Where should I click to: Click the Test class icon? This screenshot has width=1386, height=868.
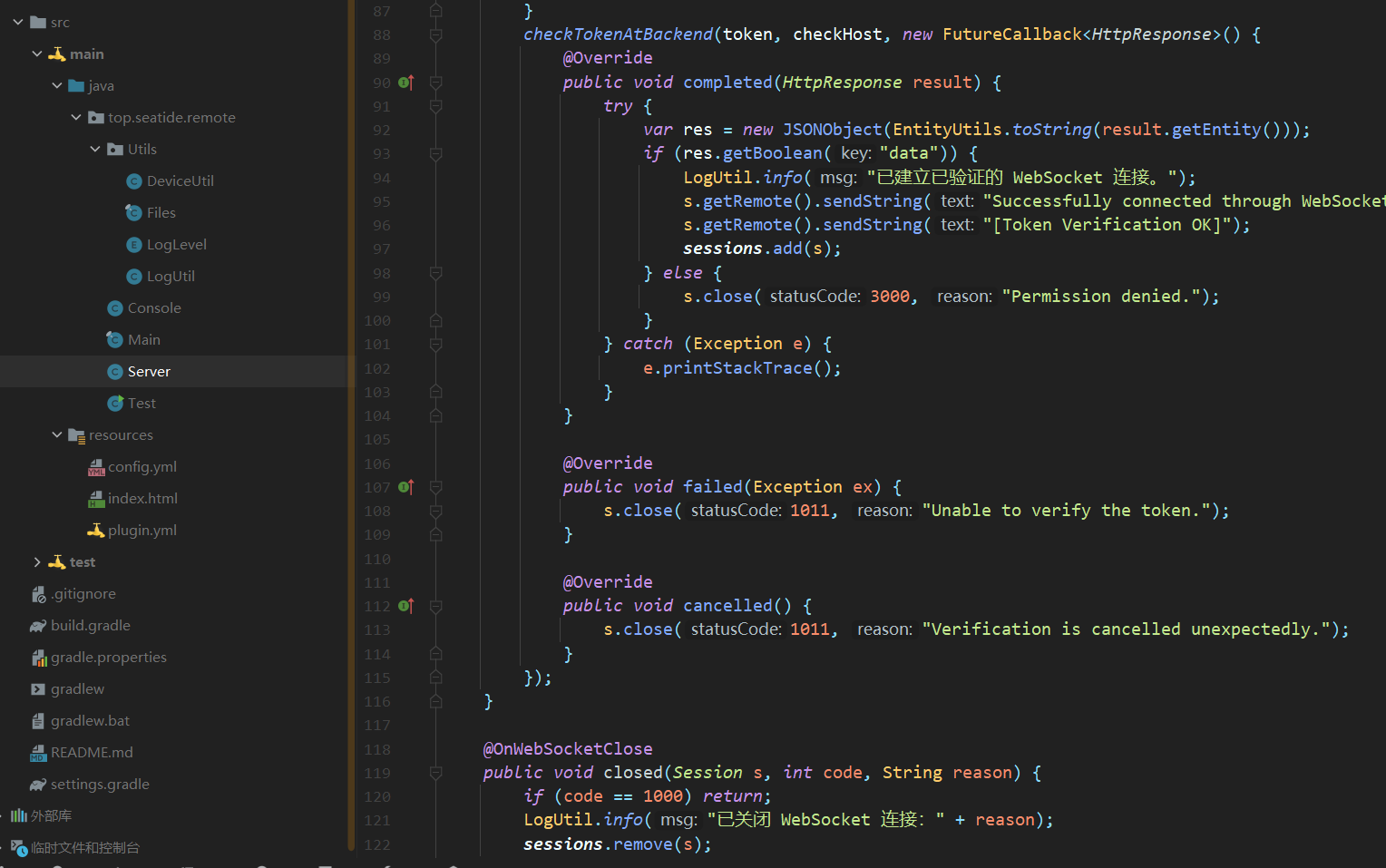tap(116, 403)
